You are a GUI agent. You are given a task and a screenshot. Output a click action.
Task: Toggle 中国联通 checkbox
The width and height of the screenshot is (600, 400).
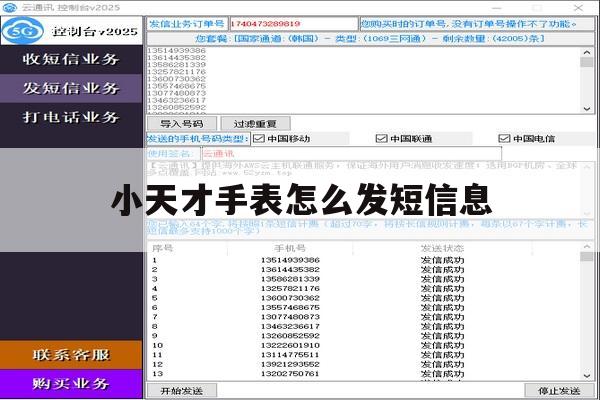click(382, 139)
